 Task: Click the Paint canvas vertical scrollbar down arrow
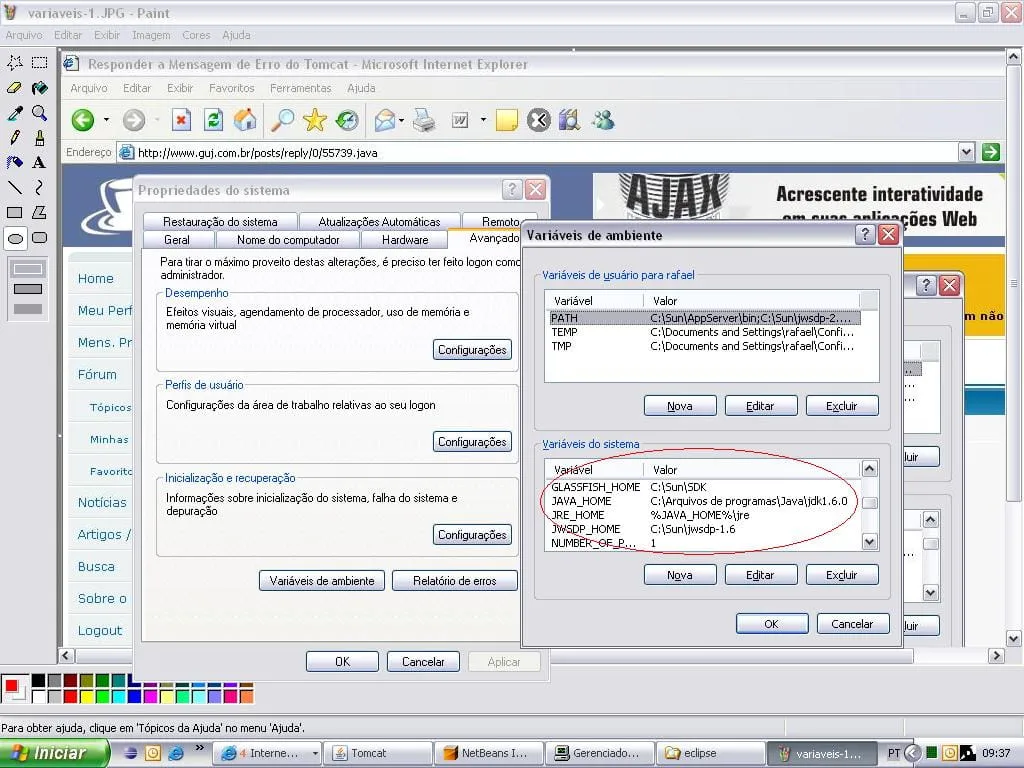pyautogui.click(x=1013, y=638)
